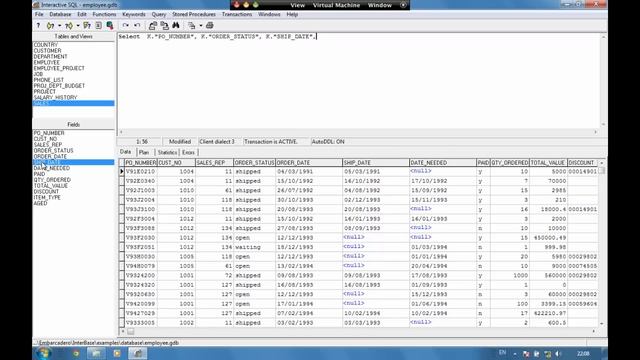
Task: Click the SQL editor horizontal scrollbar right arrow
Action: tap(596, 132)
